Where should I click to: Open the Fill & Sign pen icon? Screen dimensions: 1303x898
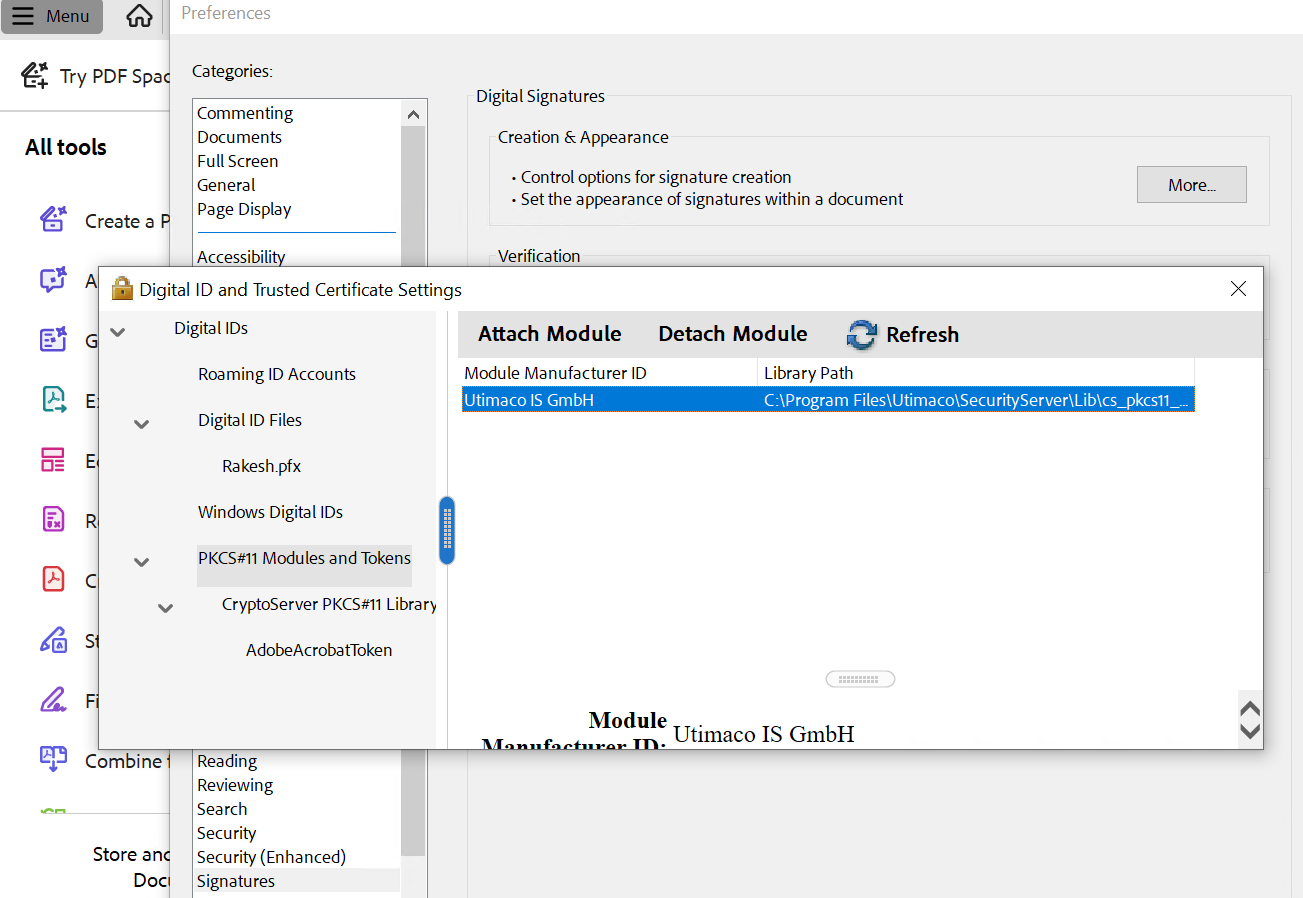pyautogui.click(x=53, y=700)
